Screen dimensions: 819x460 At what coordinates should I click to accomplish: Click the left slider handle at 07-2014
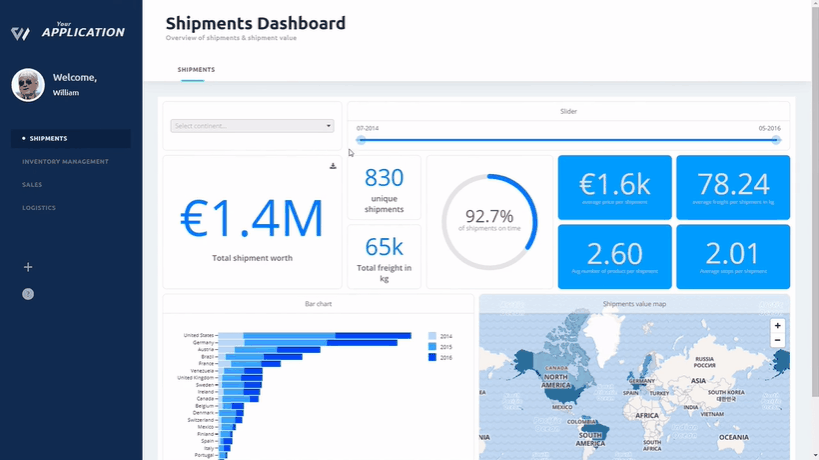pos(361,140)
